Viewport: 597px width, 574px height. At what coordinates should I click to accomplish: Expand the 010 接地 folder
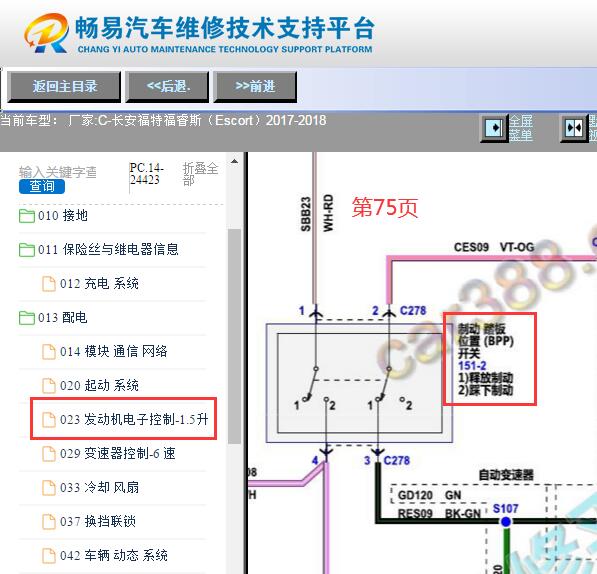62,216
